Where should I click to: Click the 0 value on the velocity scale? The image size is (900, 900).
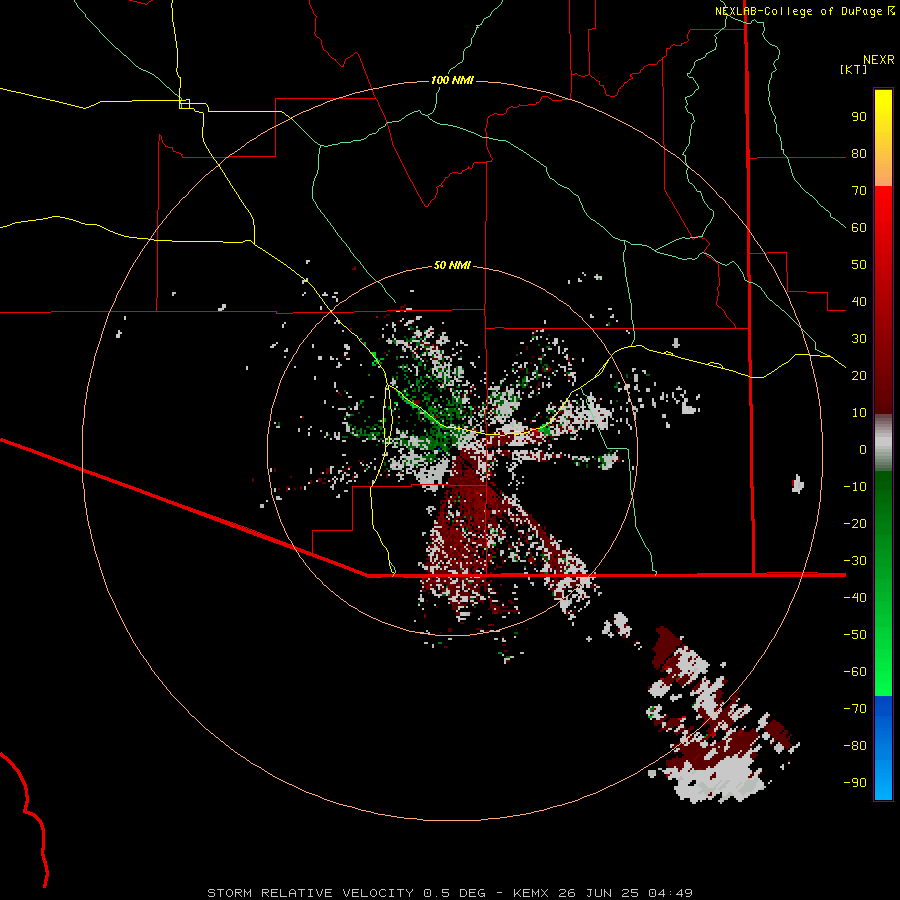tap(863, 450)
